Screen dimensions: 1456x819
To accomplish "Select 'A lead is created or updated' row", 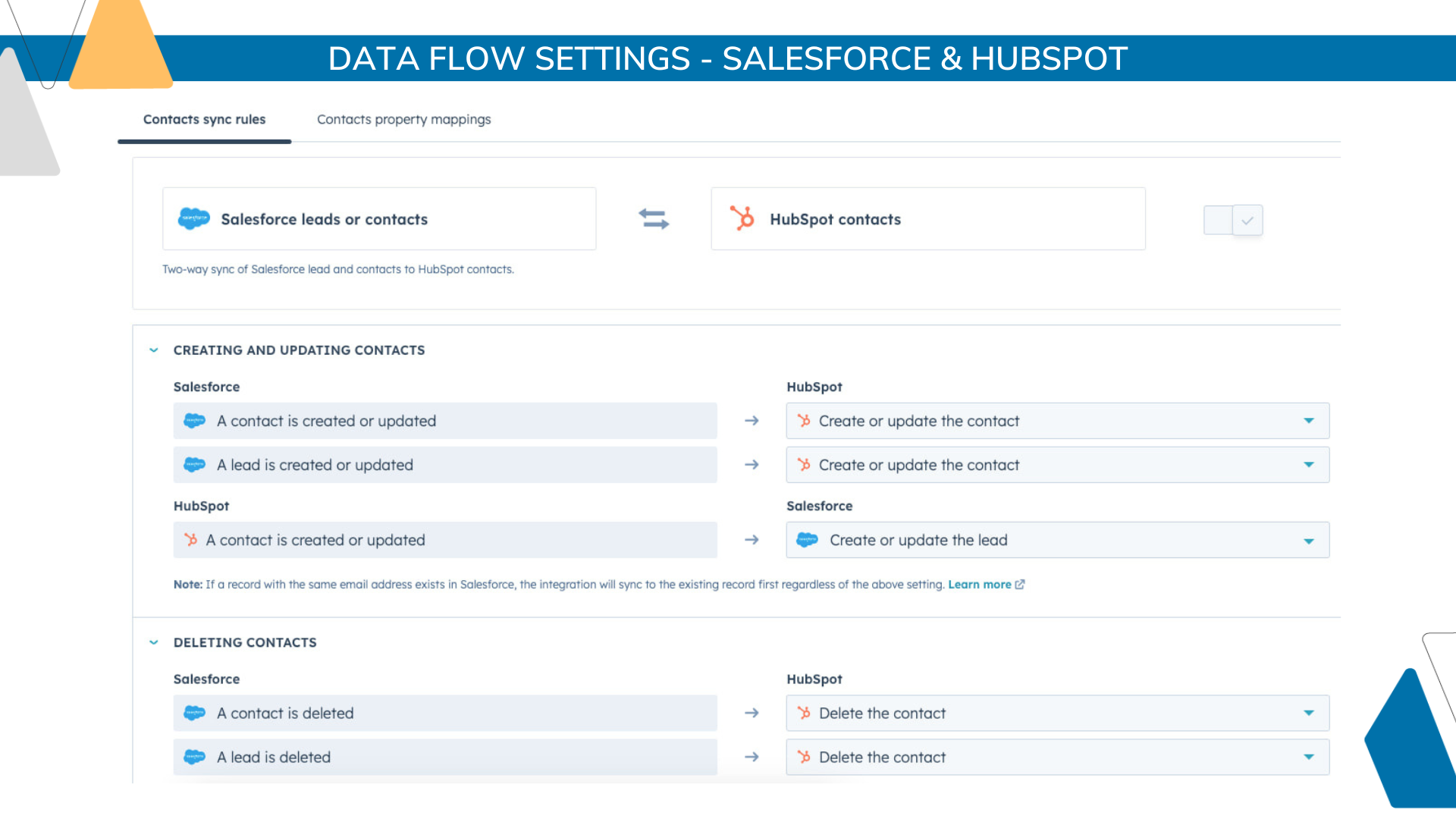I will pyautogui.click(x=445, y=465).
